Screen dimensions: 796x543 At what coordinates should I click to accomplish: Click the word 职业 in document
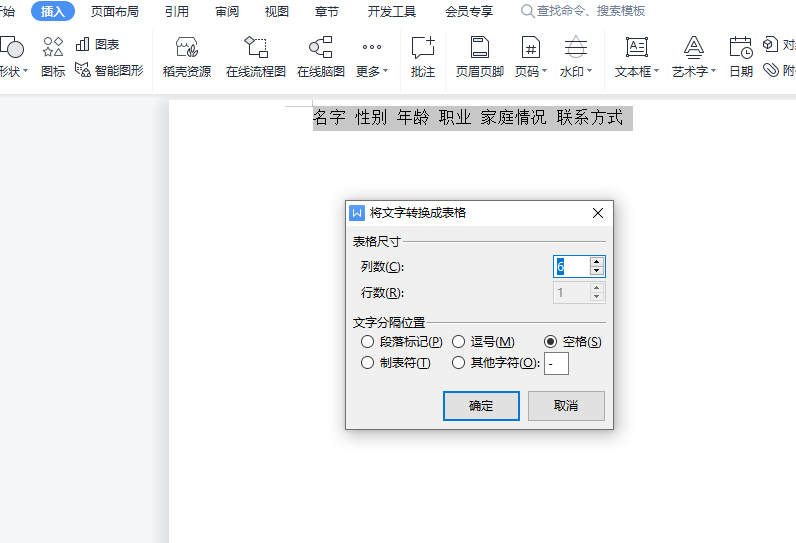tap(455, 118)
